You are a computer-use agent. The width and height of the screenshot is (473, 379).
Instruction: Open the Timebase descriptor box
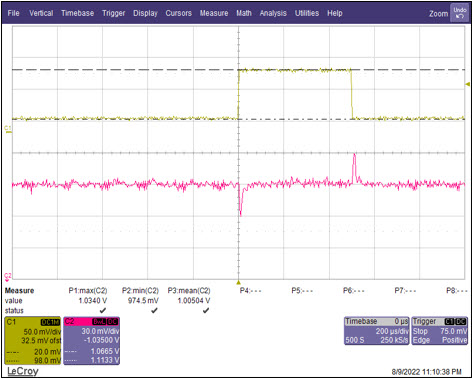(x=376, y=331)
